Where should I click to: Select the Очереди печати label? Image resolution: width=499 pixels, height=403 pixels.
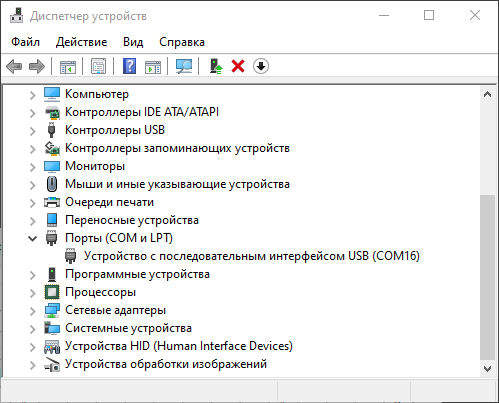(109, 202)
